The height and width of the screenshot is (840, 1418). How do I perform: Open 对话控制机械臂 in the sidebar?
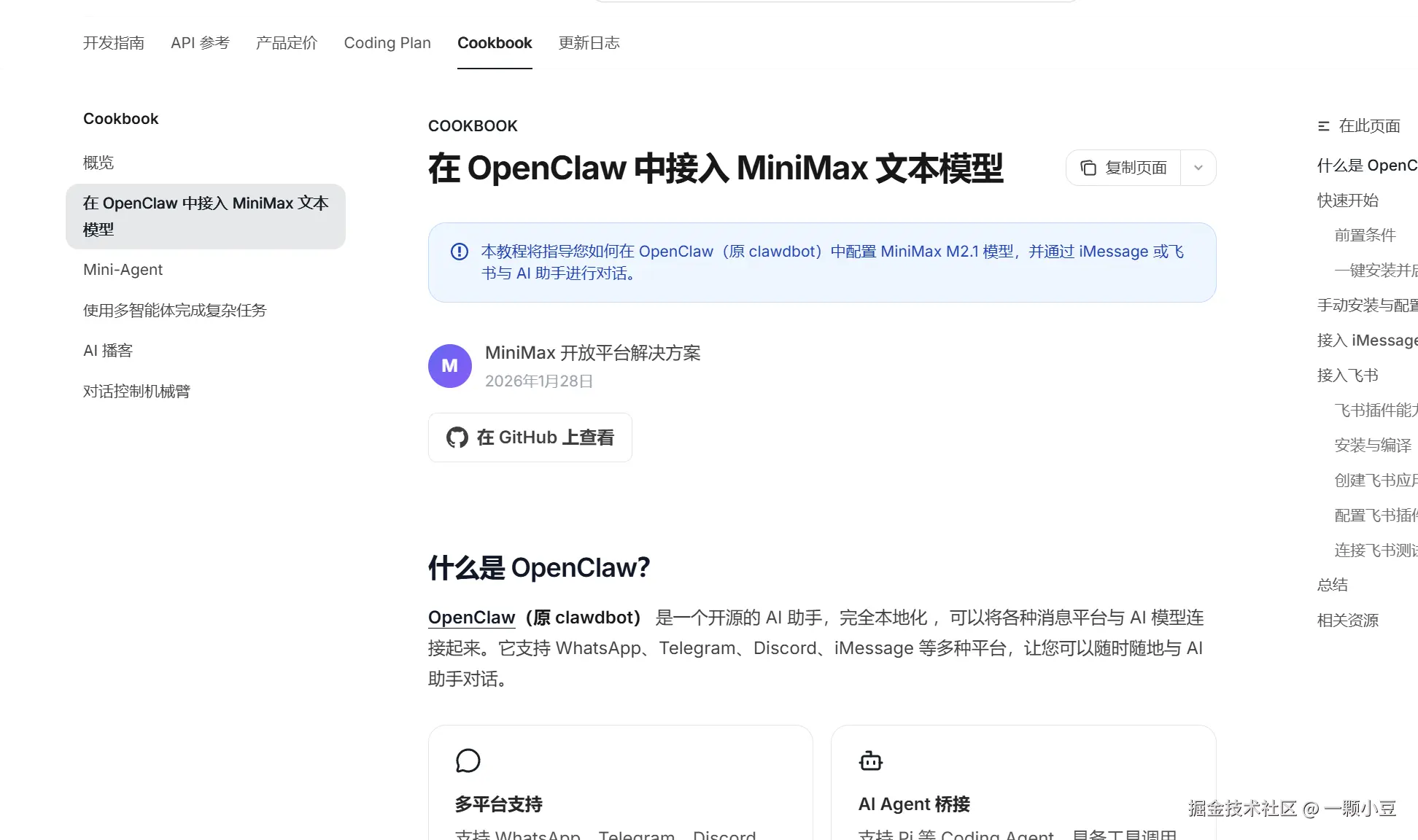click(x=137, y=392)
